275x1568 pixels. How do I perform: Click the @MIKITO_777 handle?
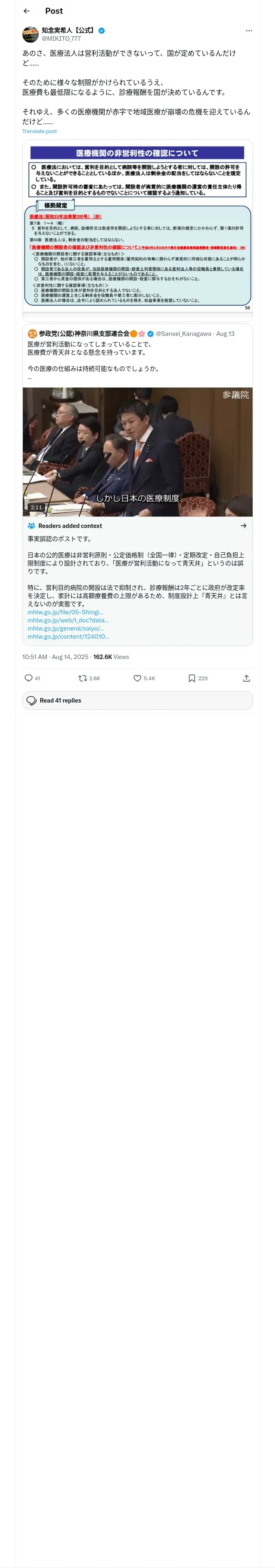(x=61, y=38)
